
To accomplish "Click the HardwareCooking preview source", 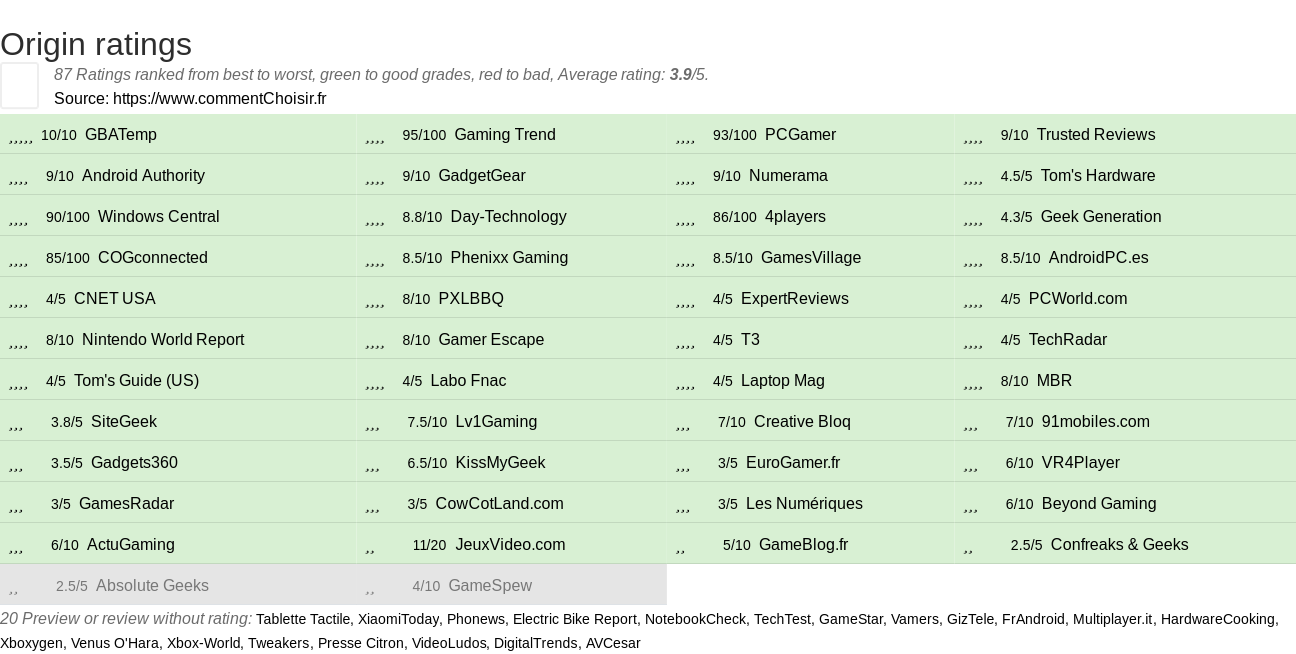I will click(x=1218, y=619).
